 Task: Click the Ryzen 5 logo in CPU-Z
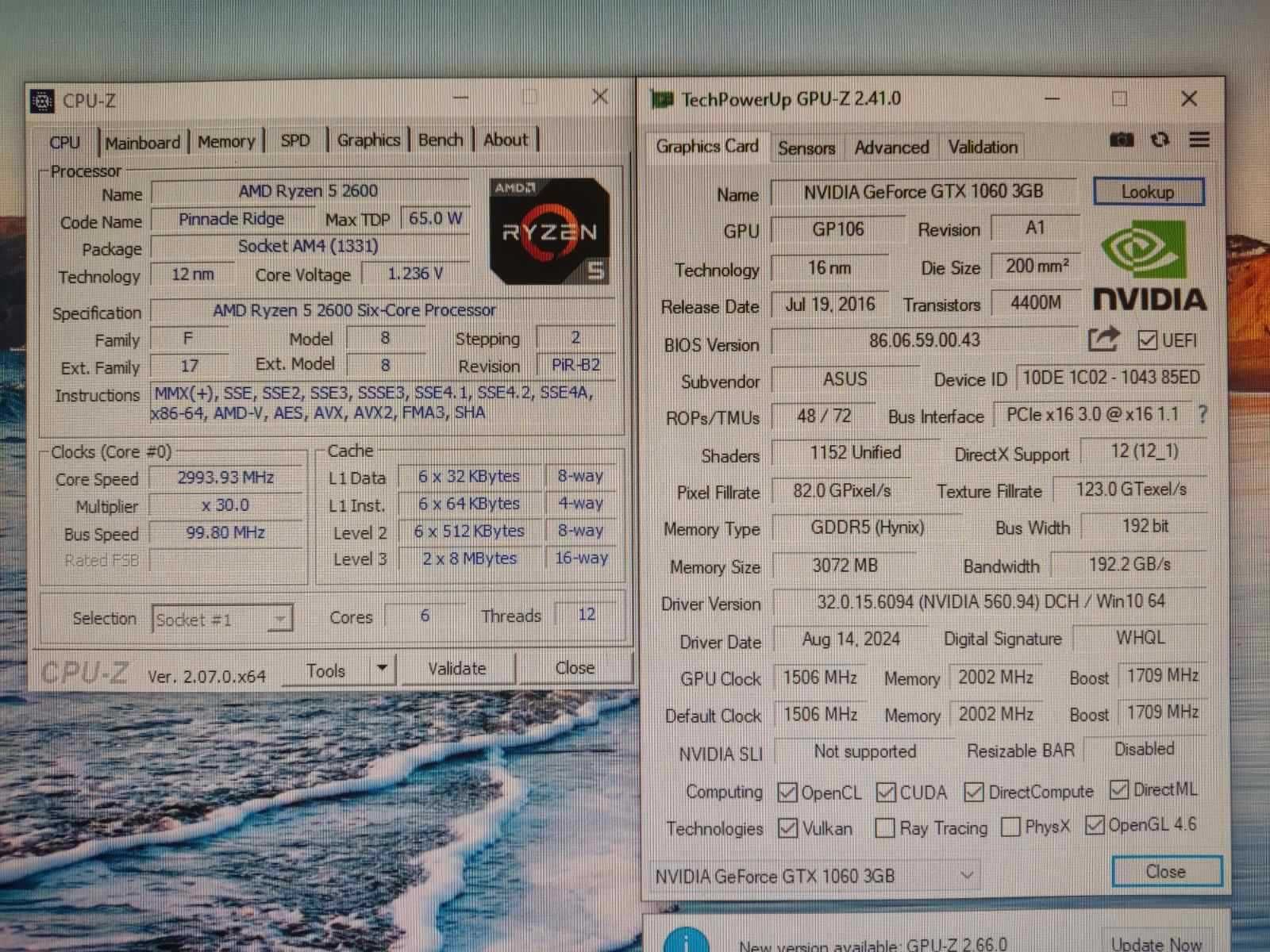click(x=549, y=232)
